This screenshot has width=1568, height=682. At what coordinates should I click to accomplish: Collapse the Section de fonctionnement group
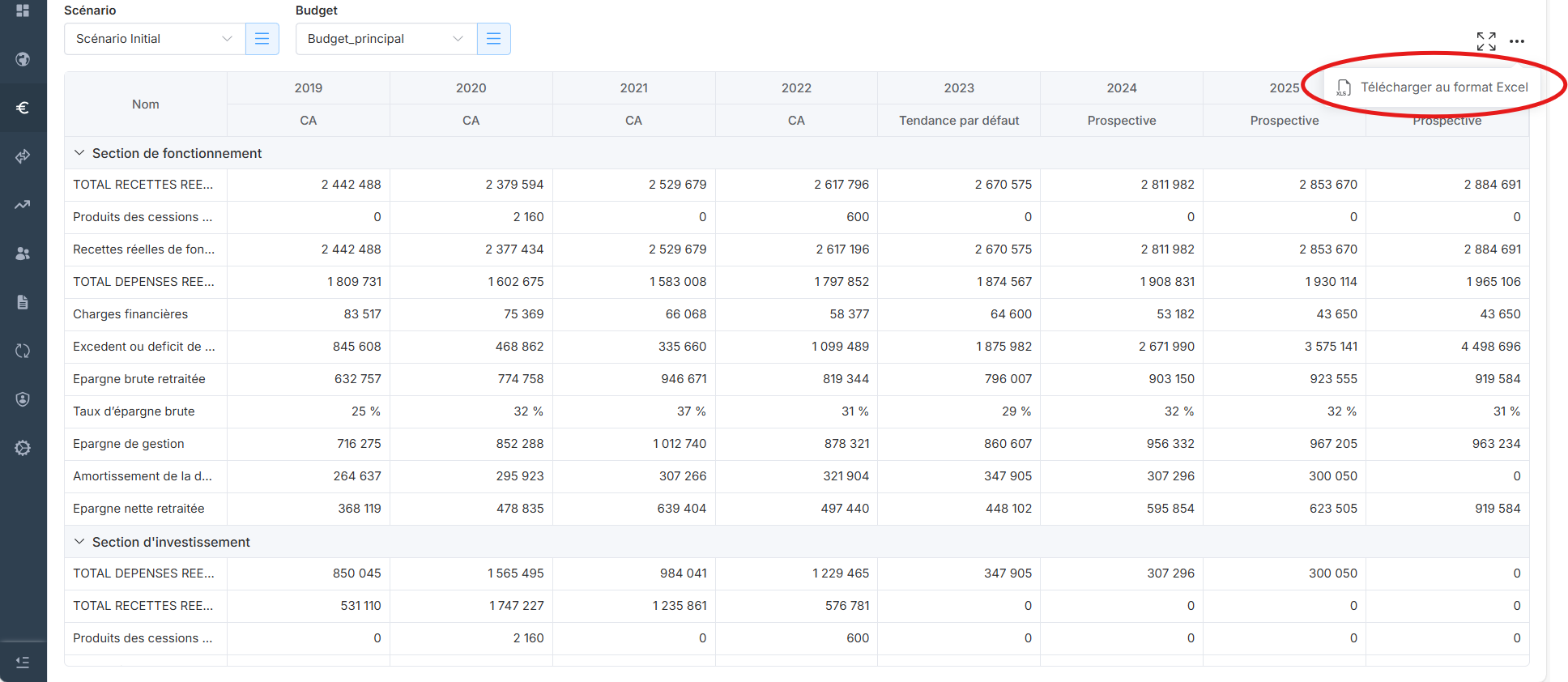[x=79, y=153]
